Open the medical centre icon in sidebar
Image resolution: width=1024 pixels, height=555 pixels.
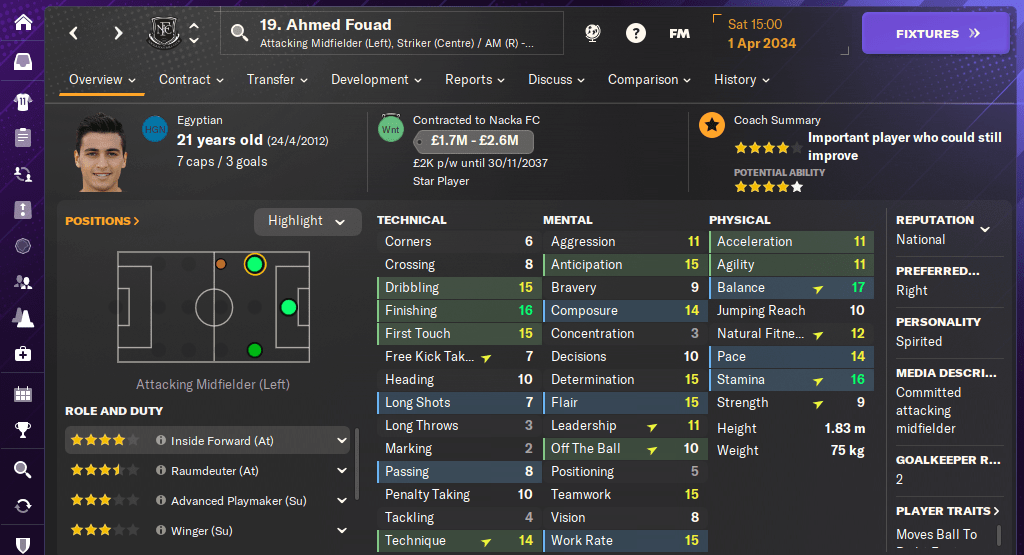coord(23,354)
